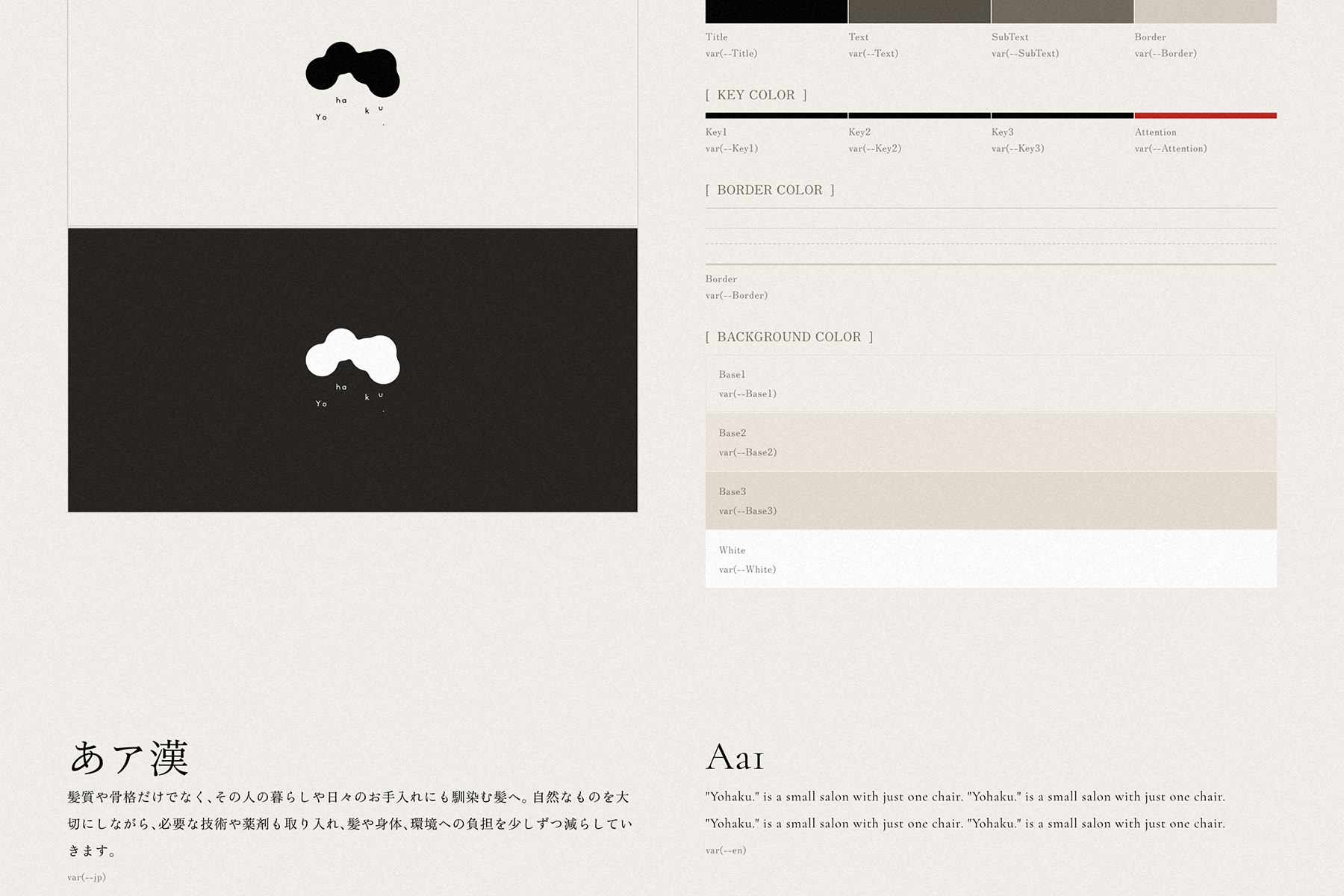Image resolution: width=1344 pixels, height=896 pixels.
Task: Click the English sample heading Aa1
Action: coord(735,757)
